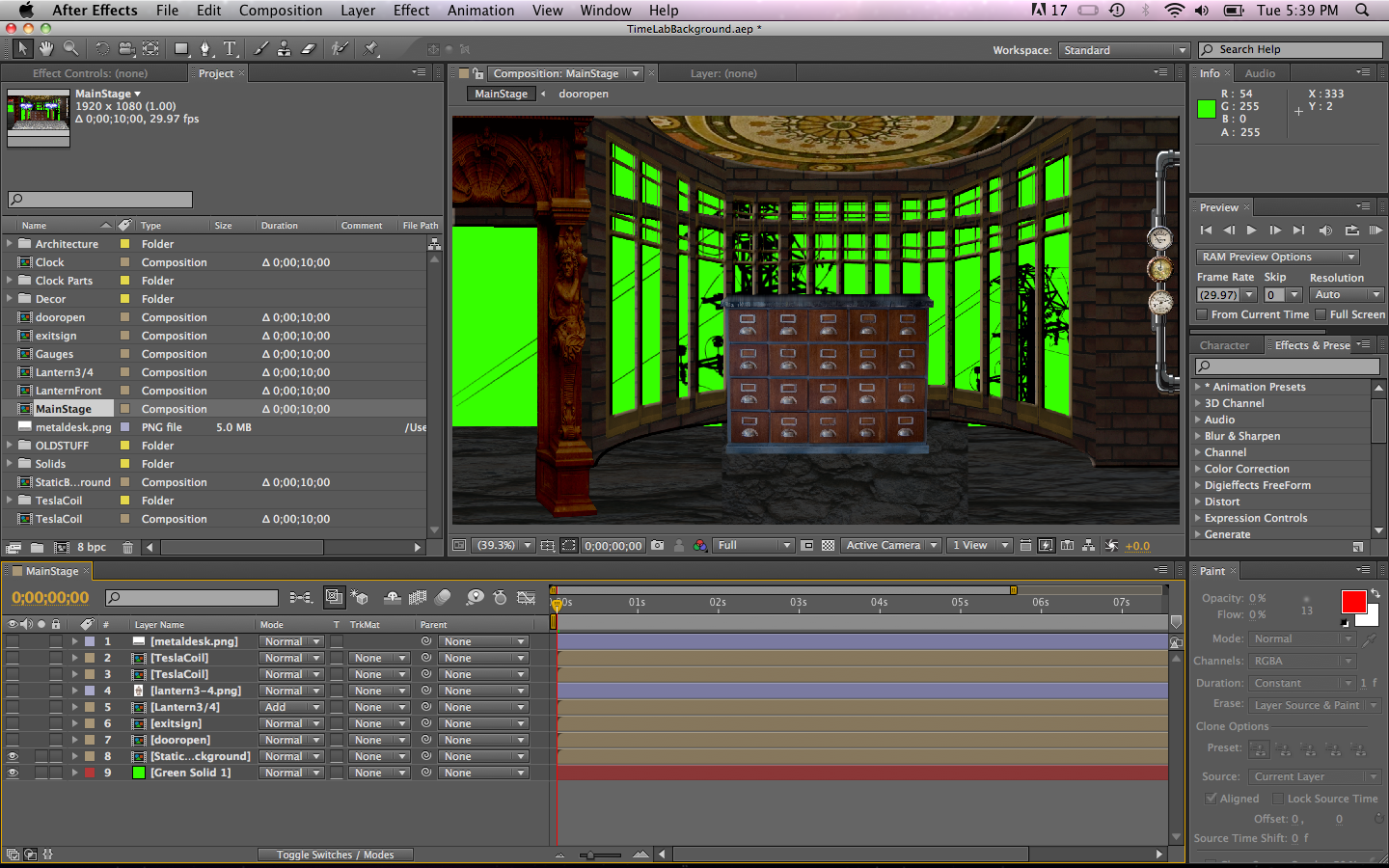This screenshot has width=1389, height=868.
Task: Enable Lock Source Time checkbox
Action: pyautogui.click(x=1278, y=799)
